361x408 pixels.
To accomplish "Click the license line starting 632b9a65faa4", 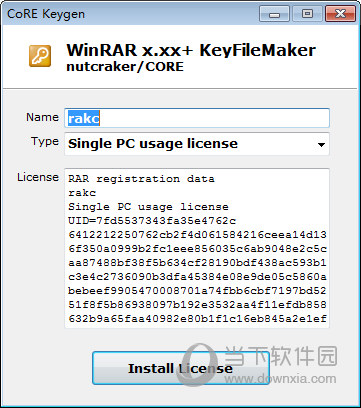I will [x=197, y=319].
